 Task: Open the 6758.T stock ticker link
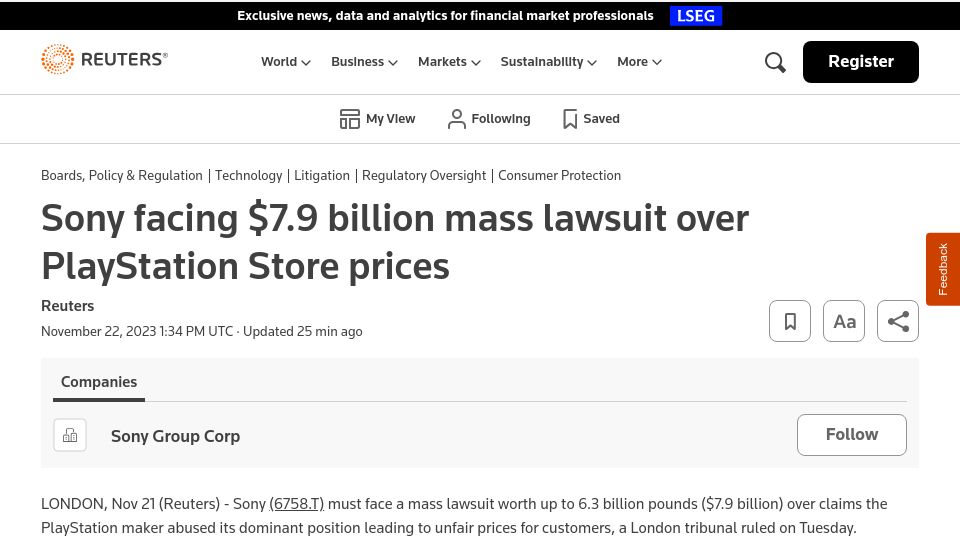pyautogui.click(x=296, y=504)
